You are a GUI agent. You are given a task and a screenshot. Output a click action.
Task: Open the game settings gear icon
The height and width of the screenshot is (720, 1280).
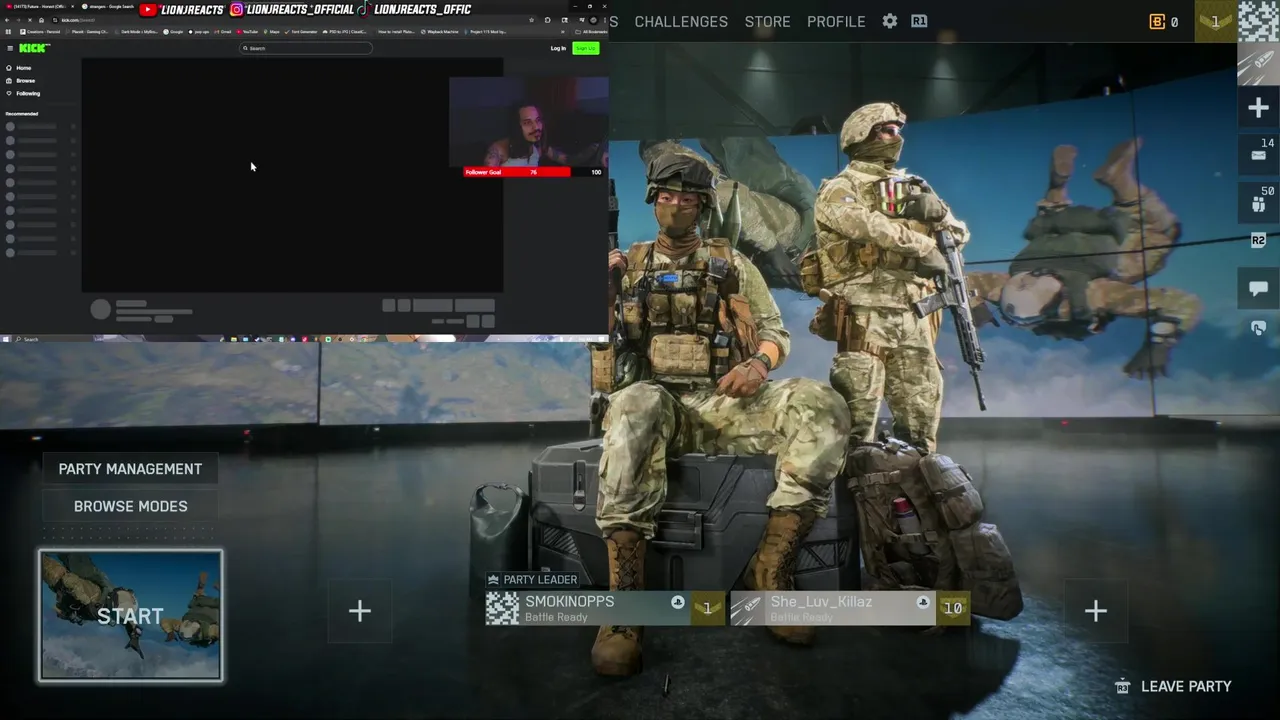click(890, 21)
